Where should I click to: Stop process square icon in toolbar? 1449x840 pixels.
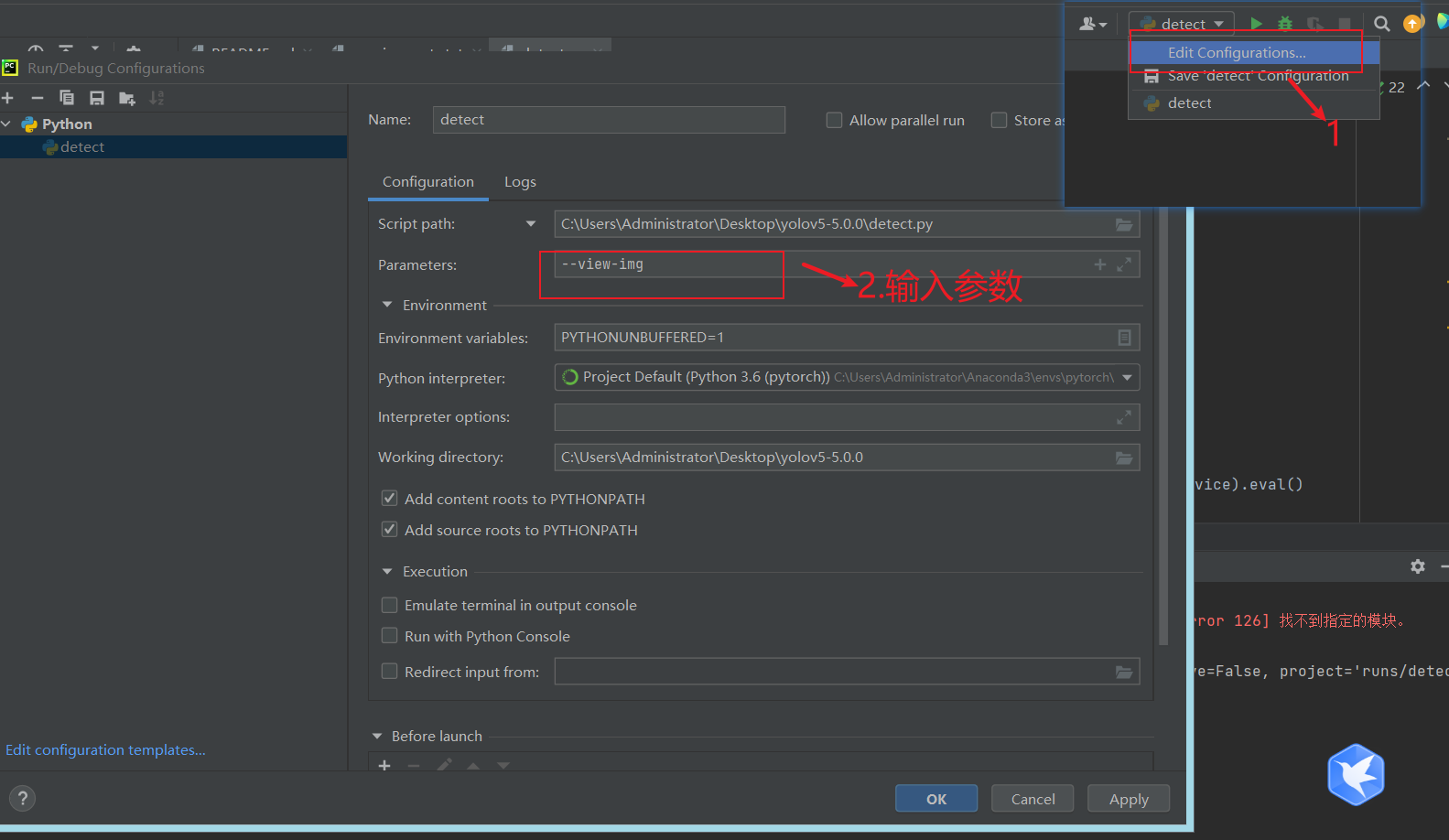(1344, 24)
